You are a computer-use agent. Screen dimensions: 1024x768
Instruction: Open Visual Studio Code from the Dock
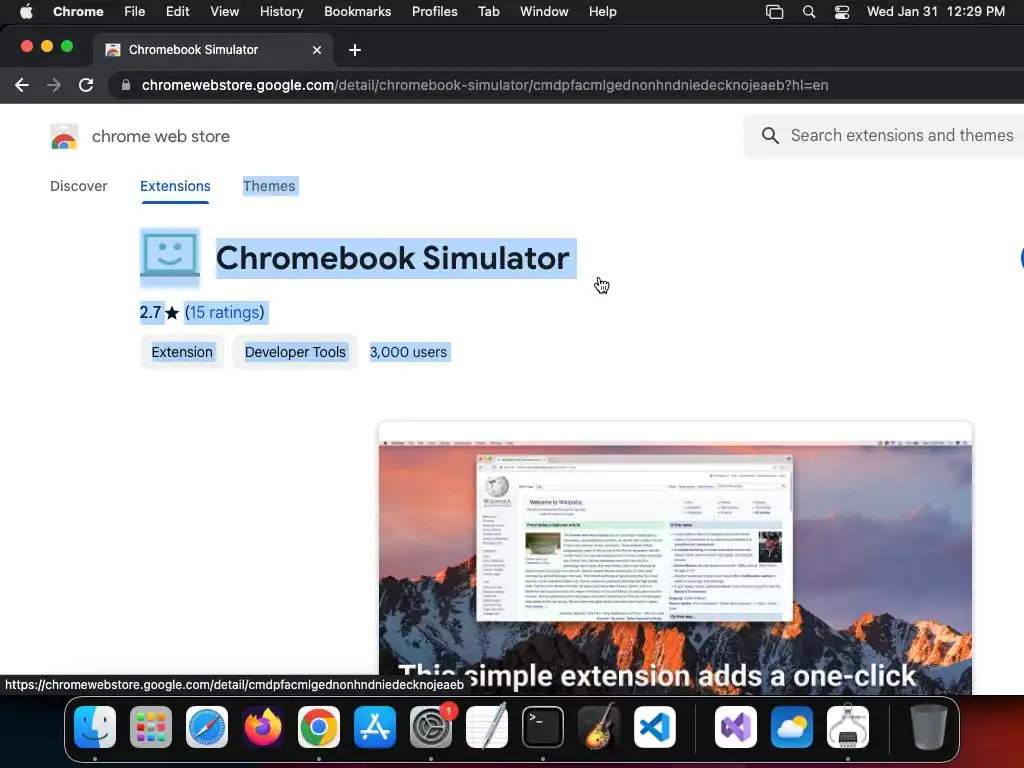654,727
